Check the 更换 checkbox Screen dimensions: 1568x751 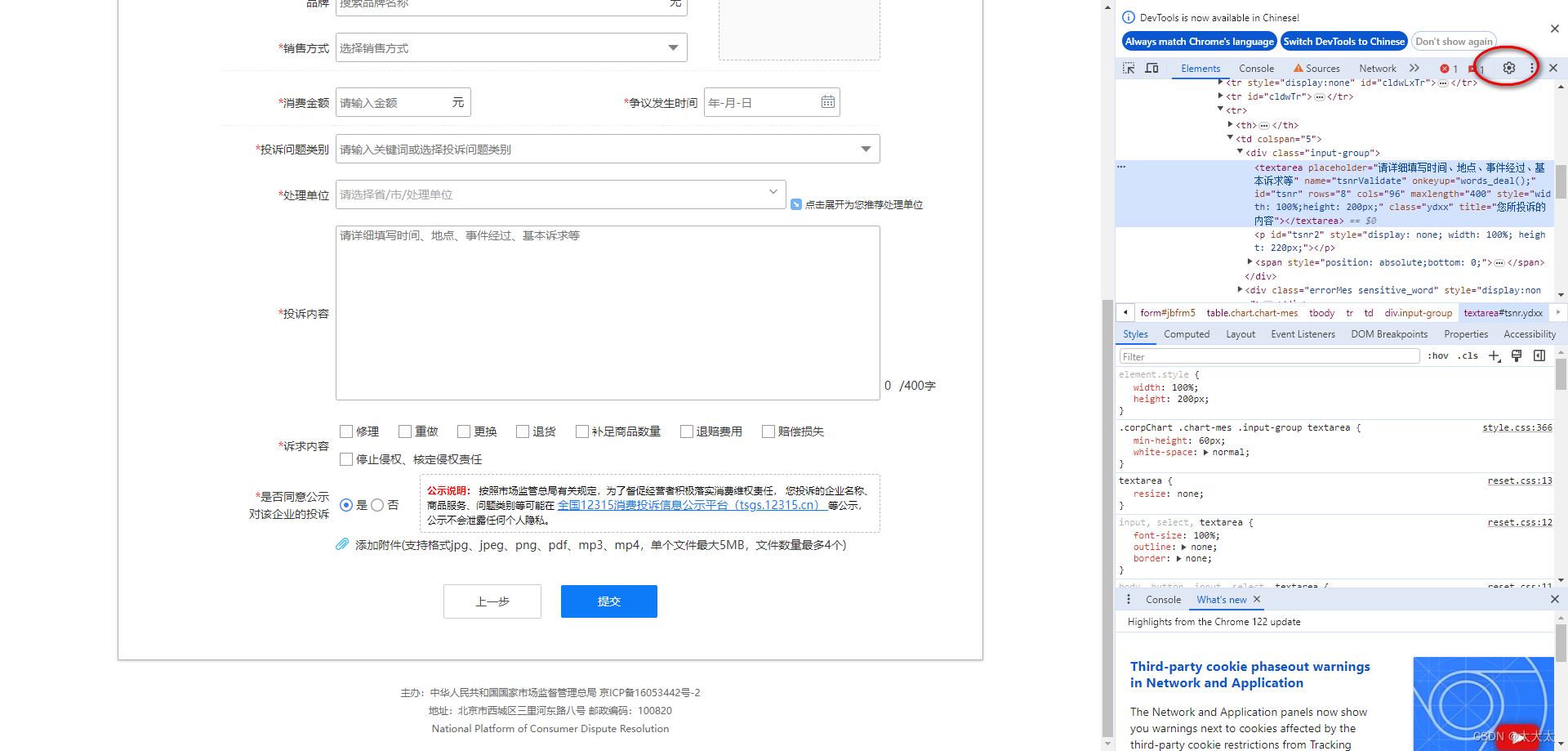click(x=464, y=431)
